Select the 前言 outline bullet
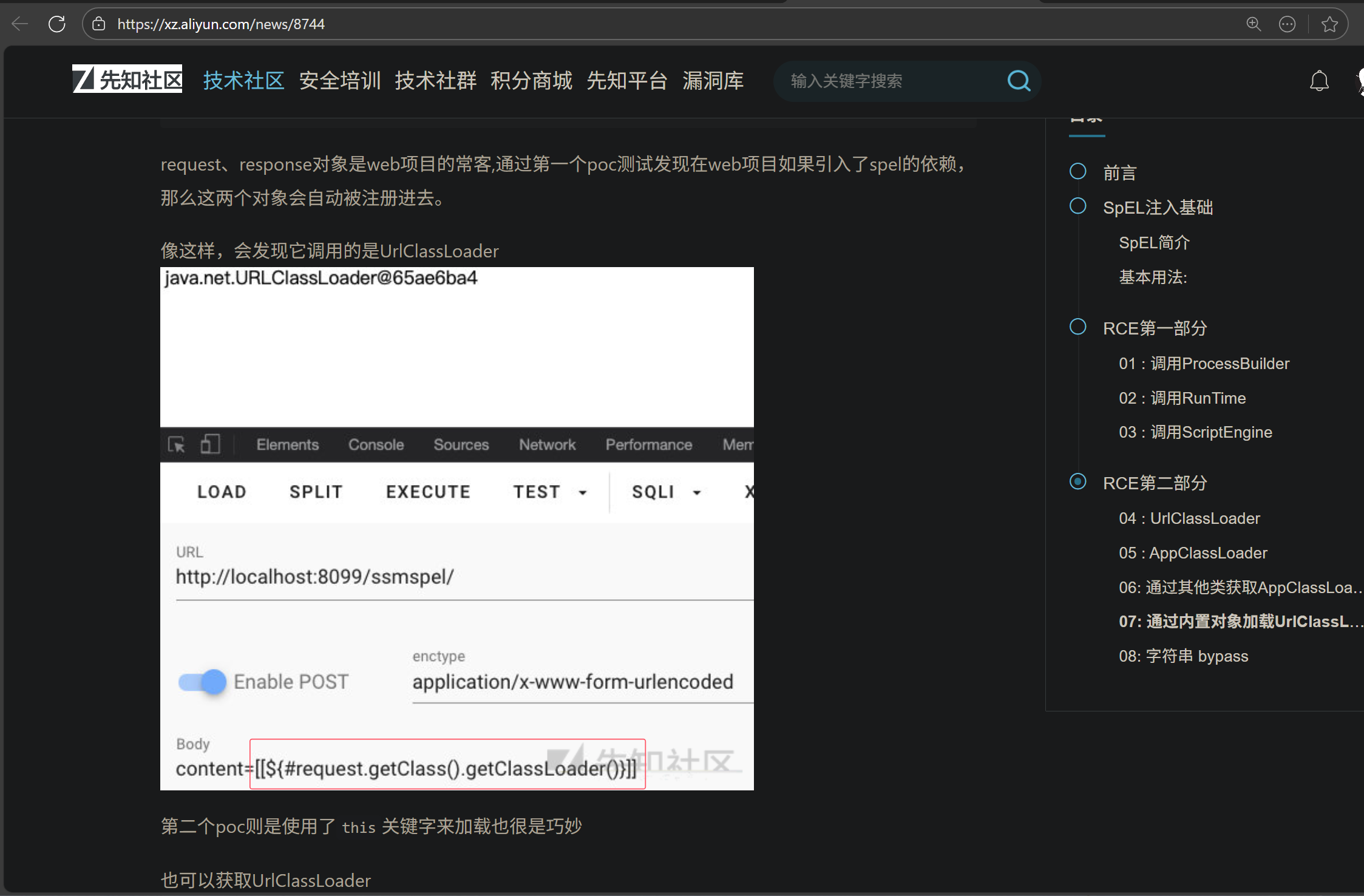This screenshot has height=896, width=1364. click(1077, 172)
